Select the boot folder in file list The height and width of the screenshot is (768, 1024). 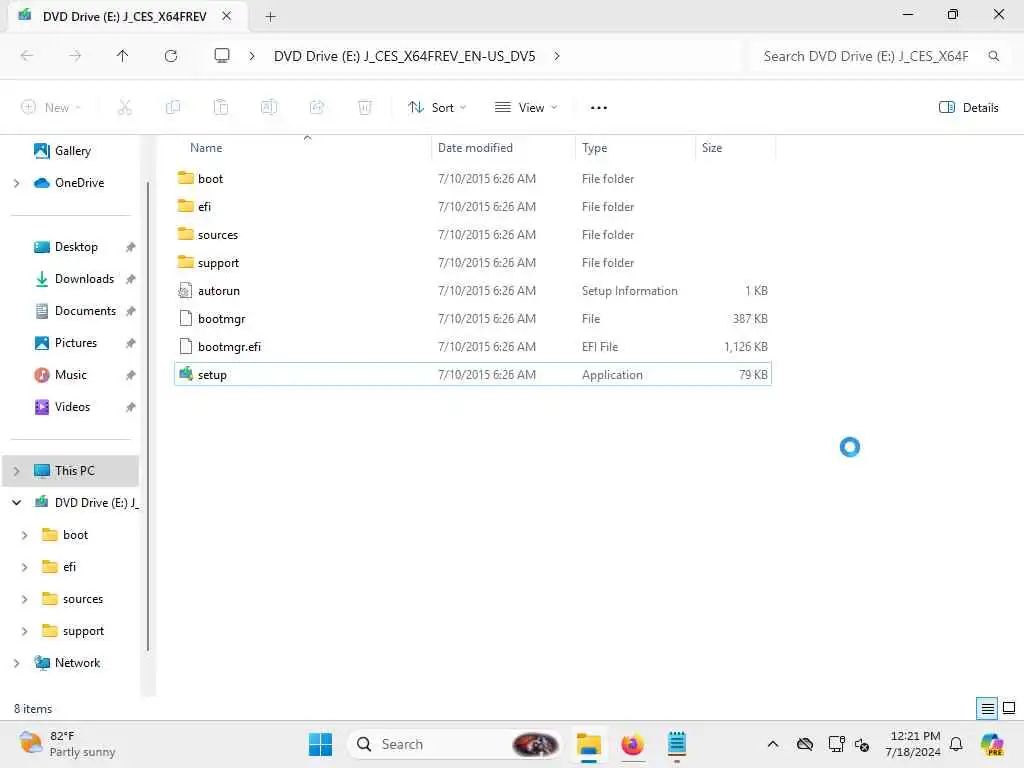(x=473, y=178)
